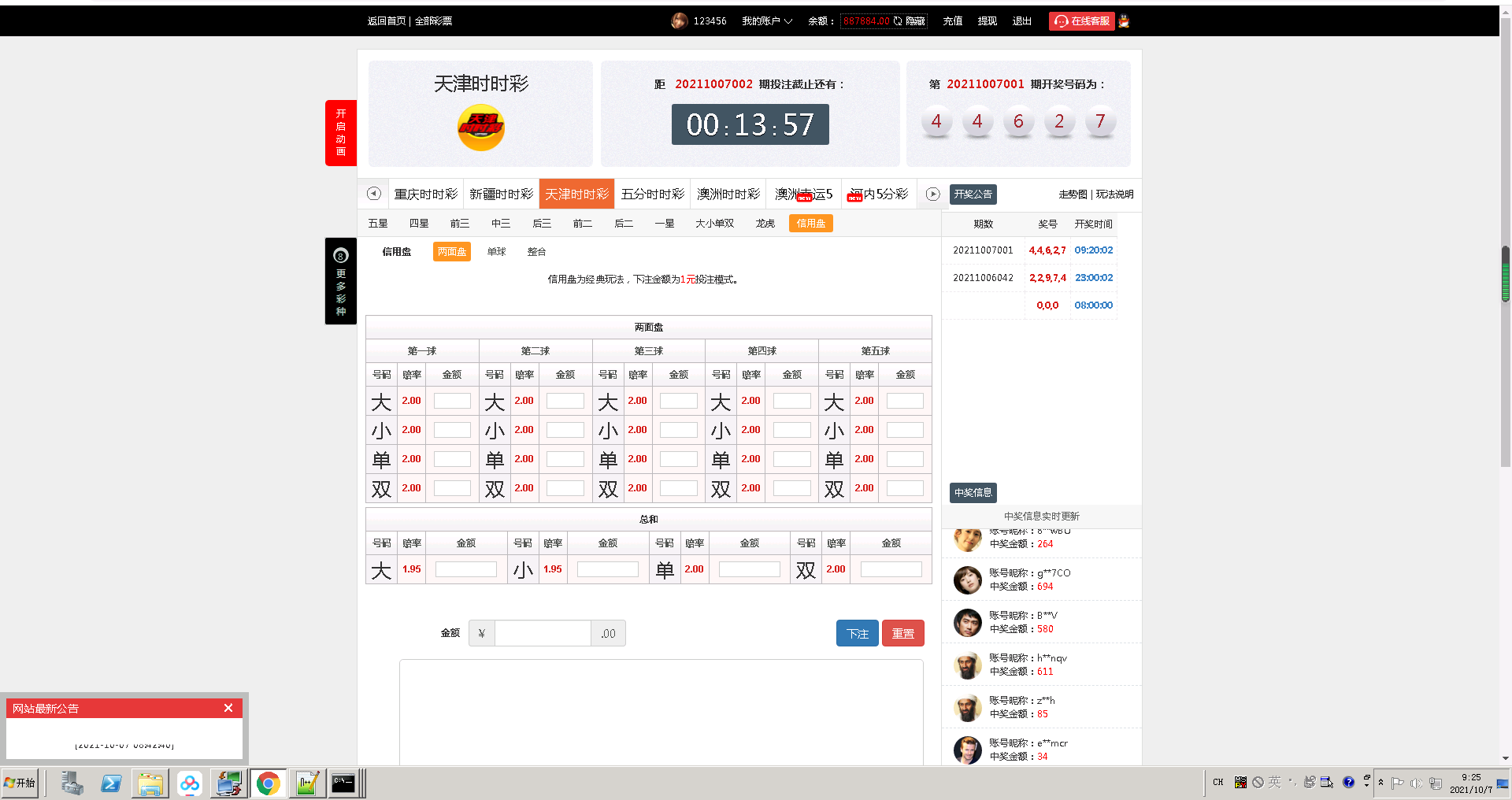Toggle balance visibility with 隐藏
Viewport: 1512px width, 800px height.
[915, 21]
